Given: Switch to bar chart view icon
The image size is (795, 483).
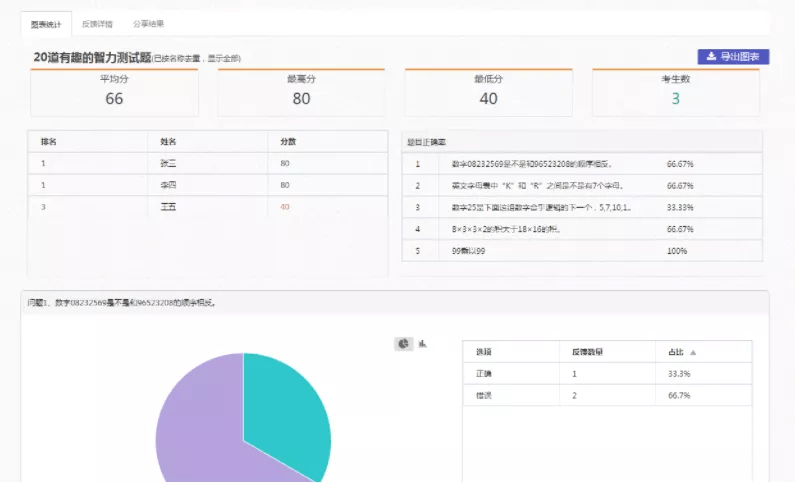Looking at the screenshot, I should pos(422,344).
